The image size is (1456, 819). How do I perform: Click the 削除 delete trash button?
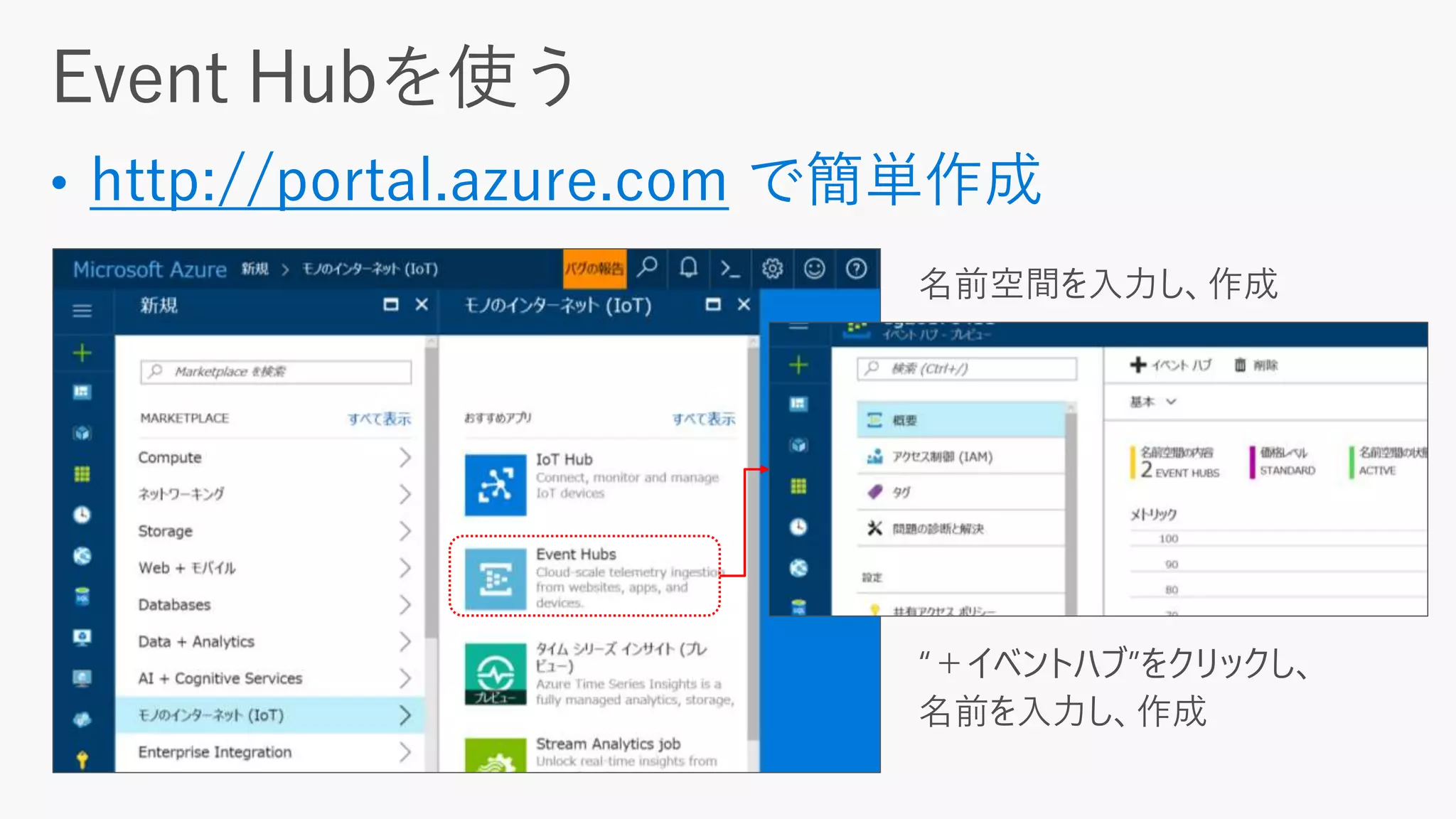(1256, 365)
